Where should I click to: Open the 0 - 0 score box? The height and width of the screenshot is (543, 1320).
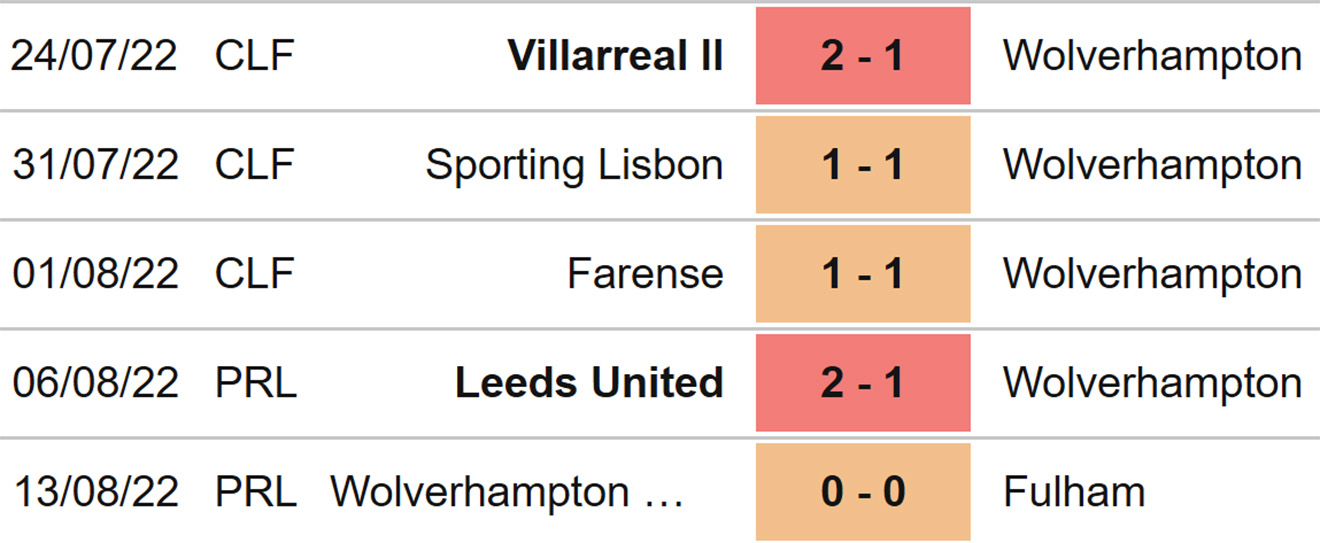[x=862, y=492]
